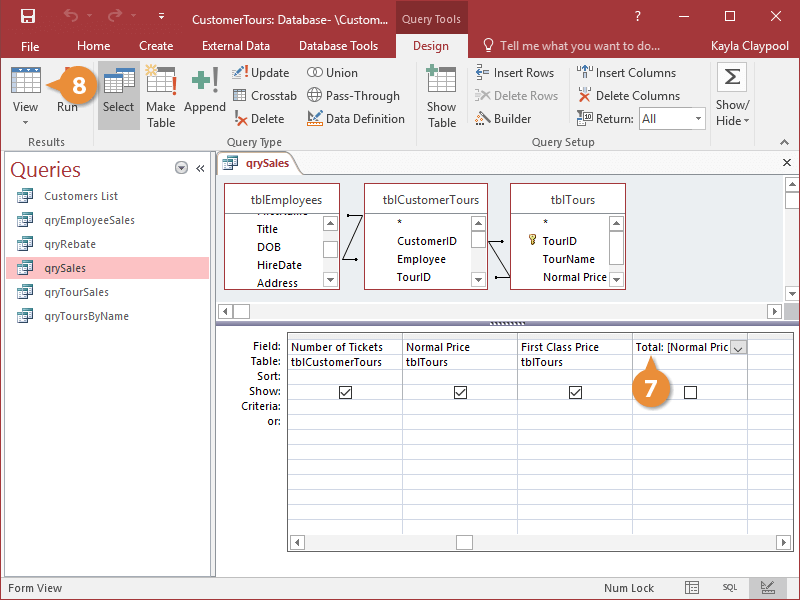The height and width of the screenshot is (600, 800).
Task: Click the Union query button
Action: [x=332, y=73]
